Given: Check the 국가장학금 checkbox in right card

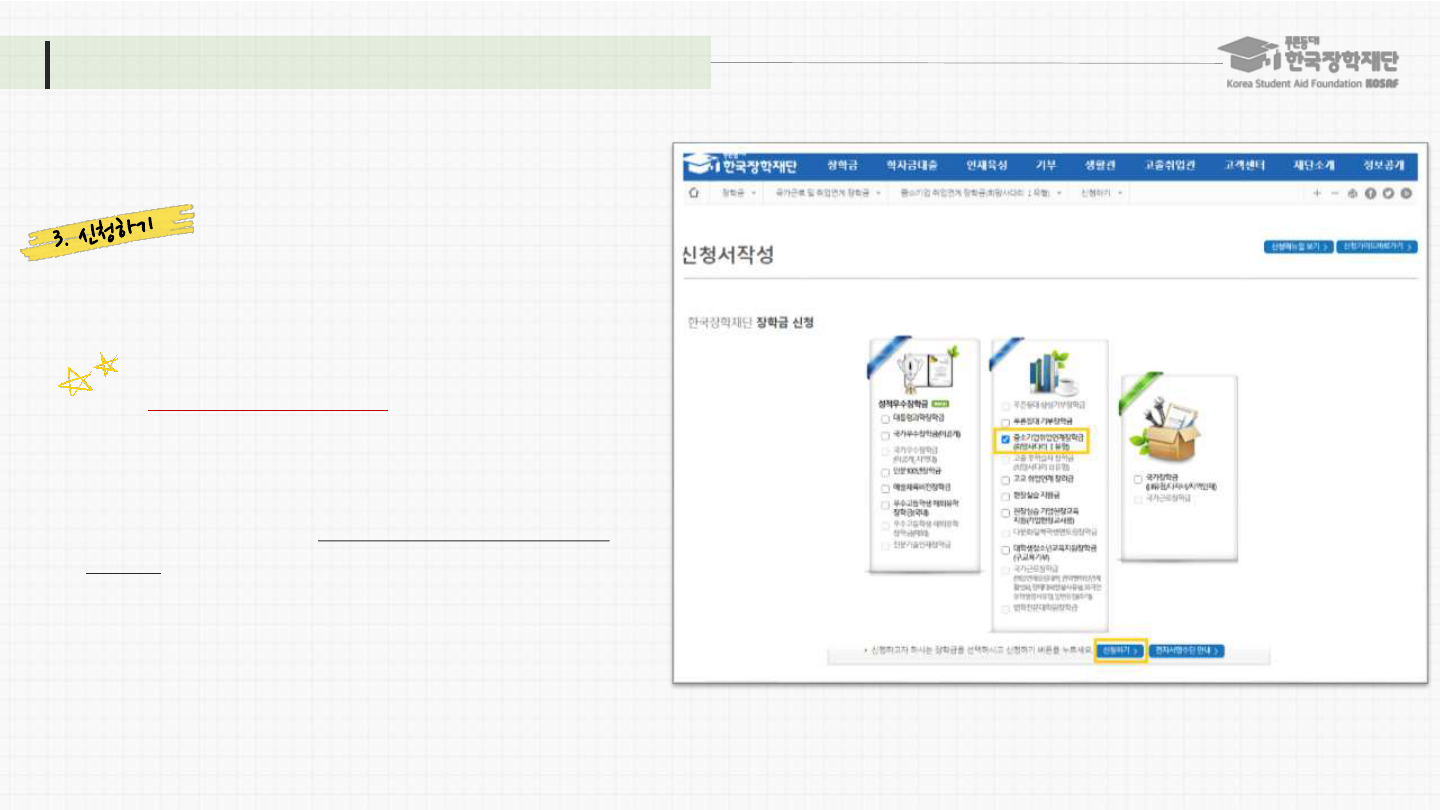Looking at the screenshot, I should tap(1138, 479).
